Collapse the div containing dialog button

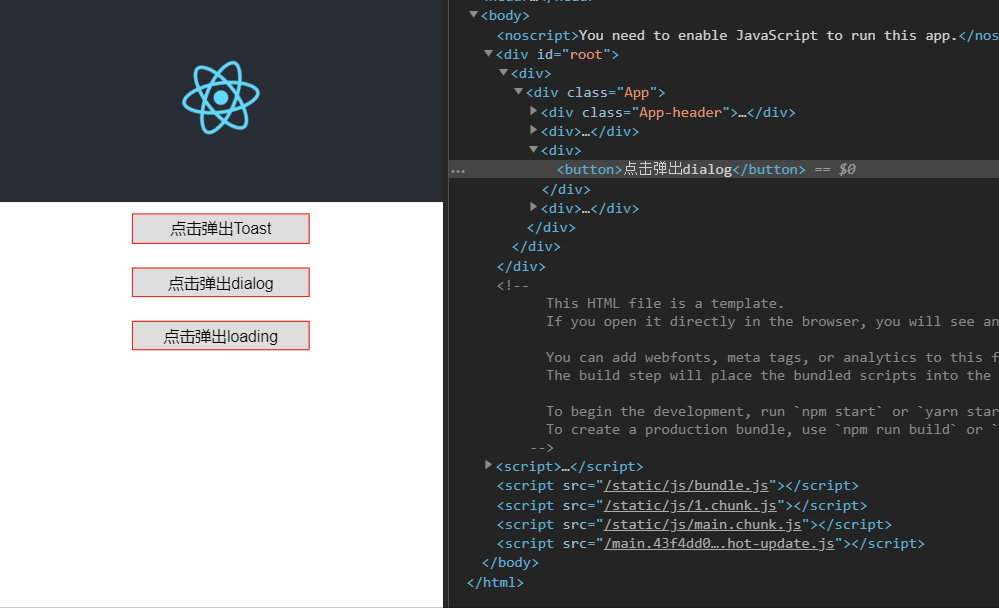pyautogui.click(x=533, y=149)
